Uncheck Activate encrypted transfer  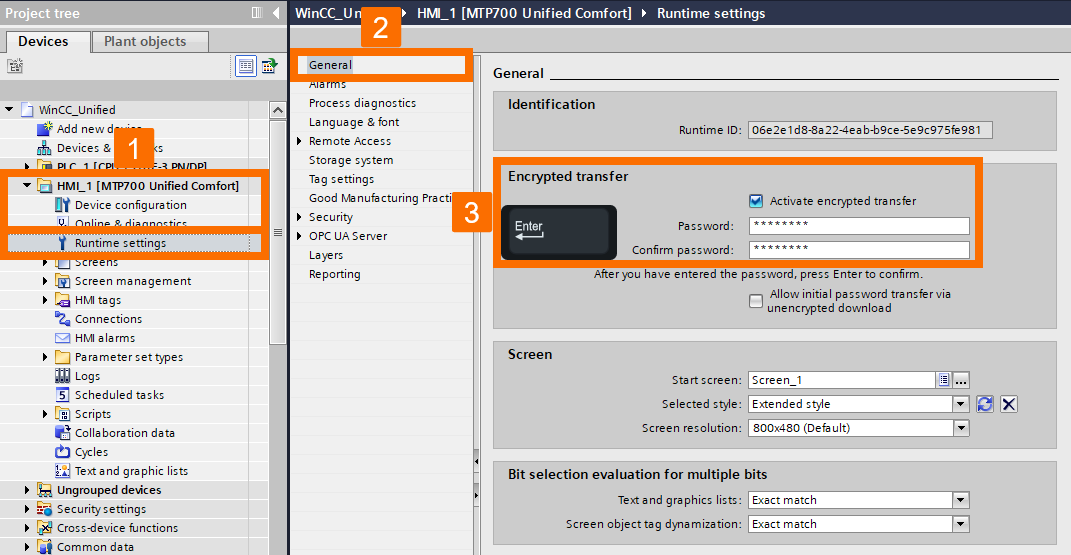coord(755,201)
